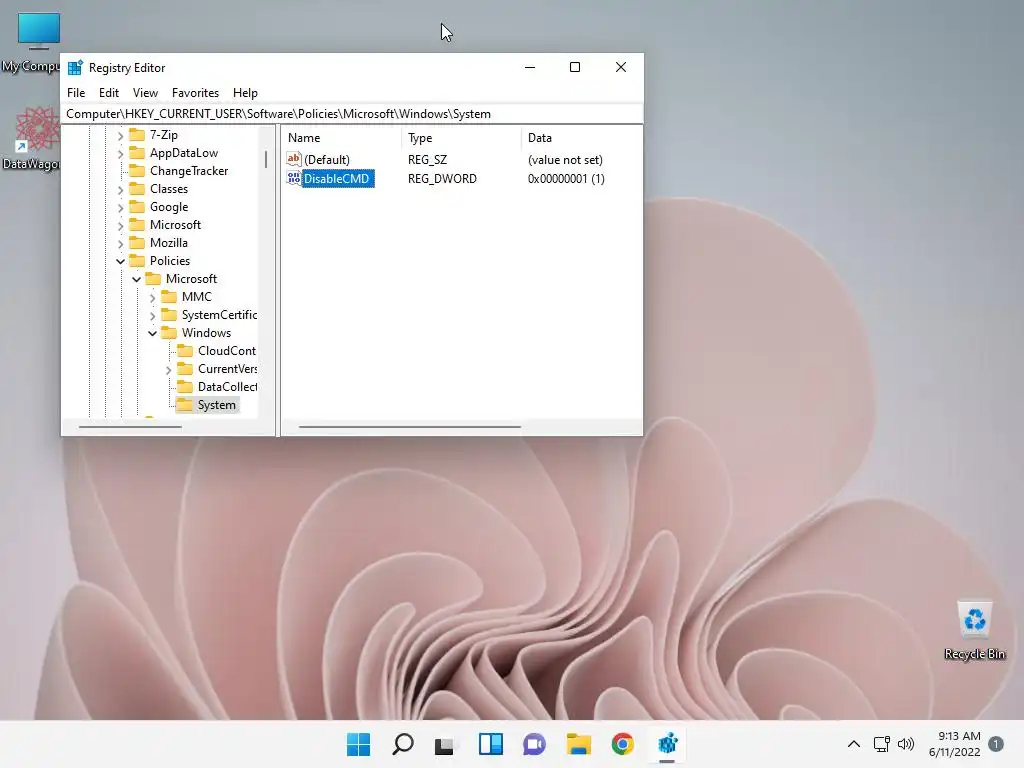Select the DataCollect folder icon

tap(185, 387)
